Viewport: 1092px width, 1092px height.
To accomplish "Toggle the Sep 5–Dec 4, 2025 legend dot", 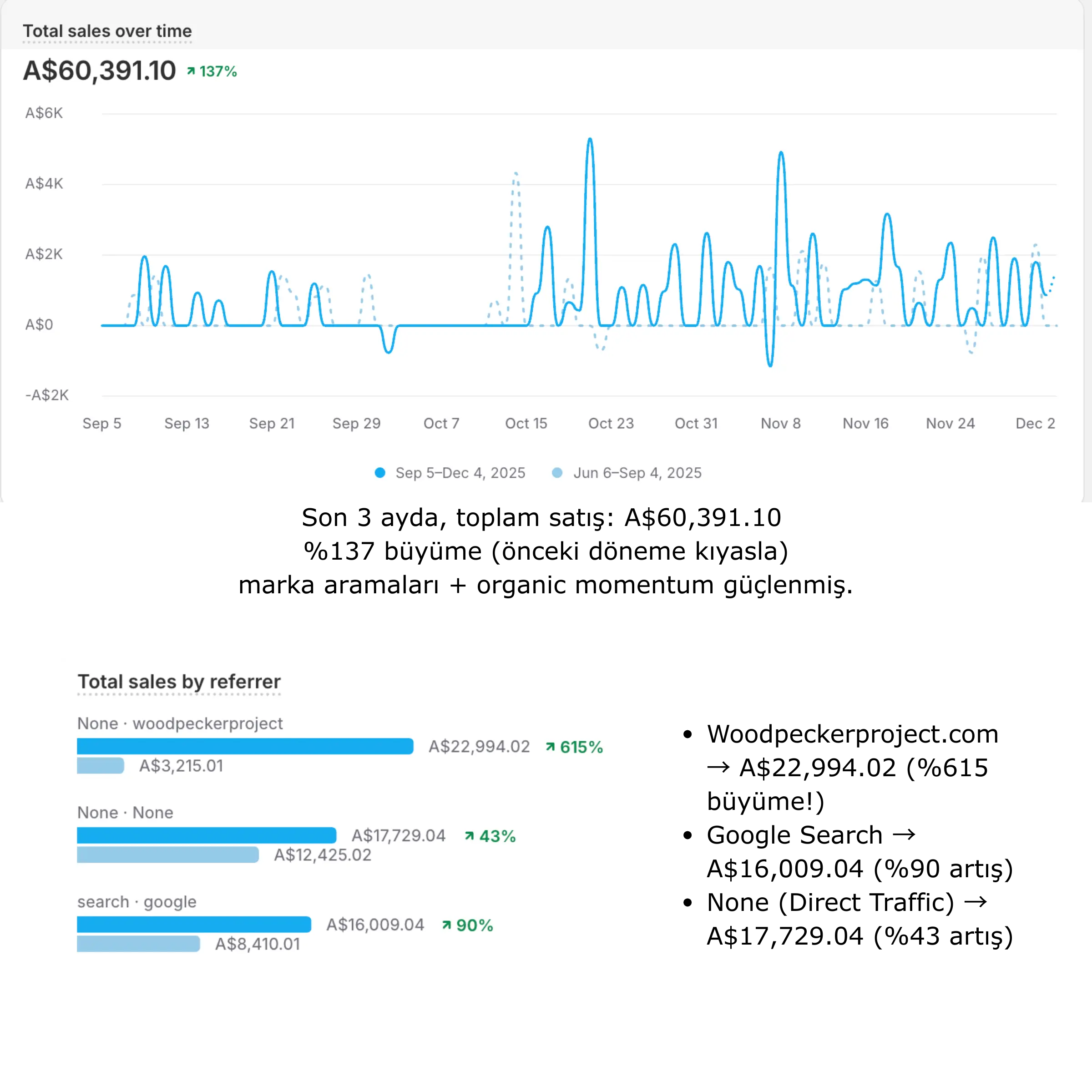I will click(x=380, y=473).
